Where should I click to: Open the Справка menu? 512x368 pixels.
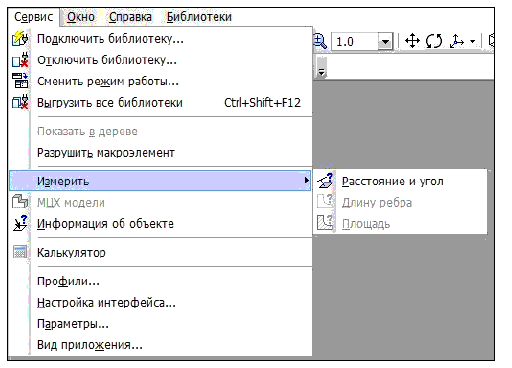130,17
